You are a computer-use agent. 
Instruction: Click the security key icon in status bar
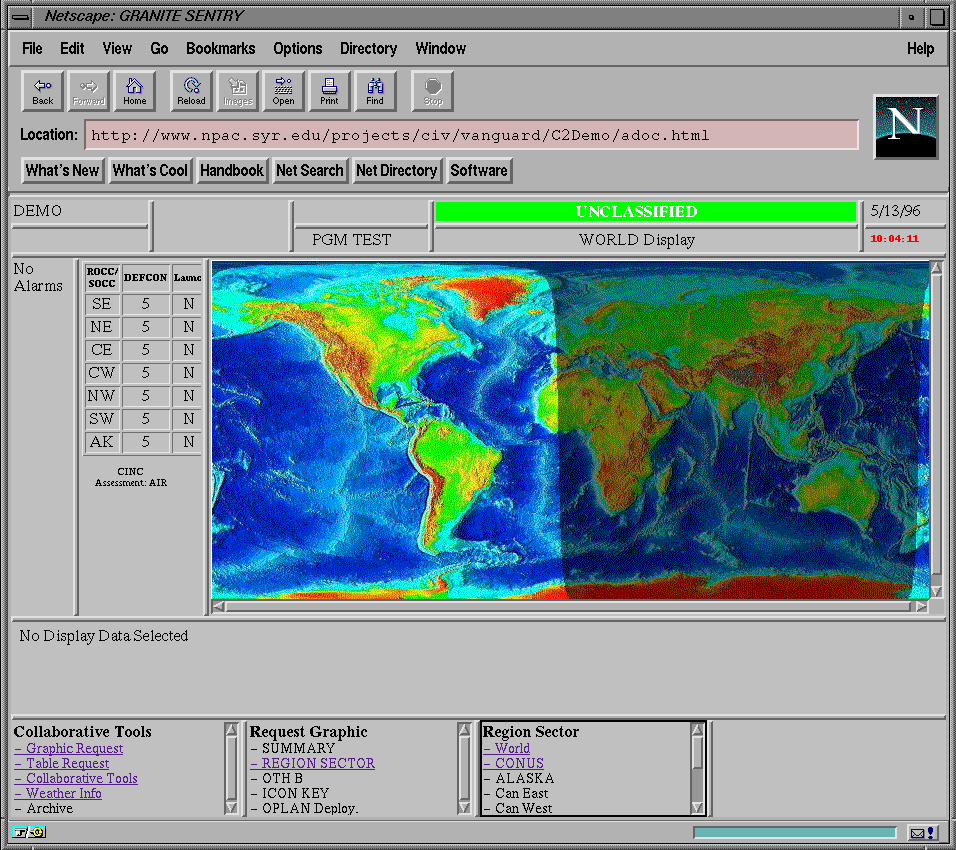(x=29, y=832)
